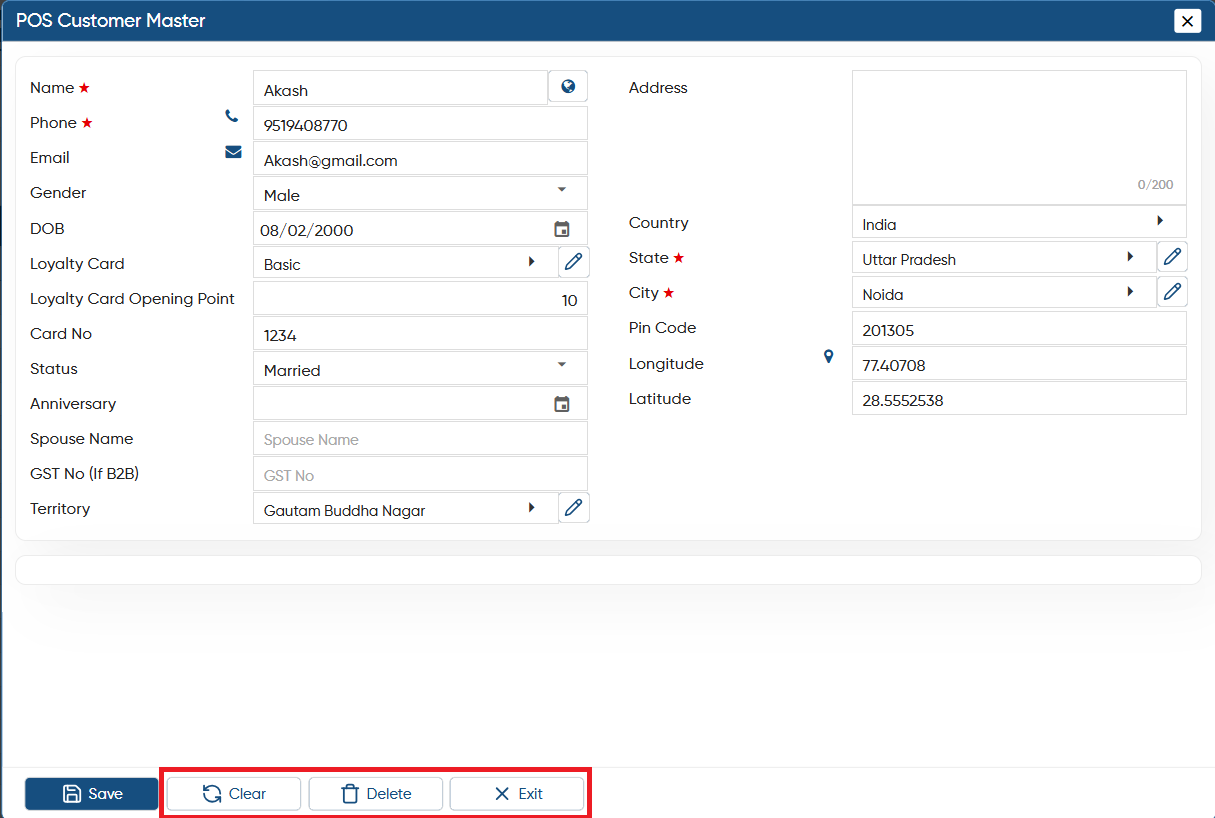This screenshot has height=818, width=1215.
Task: Save the customer record
Action: pyautogui.click(x=92, y=794)
